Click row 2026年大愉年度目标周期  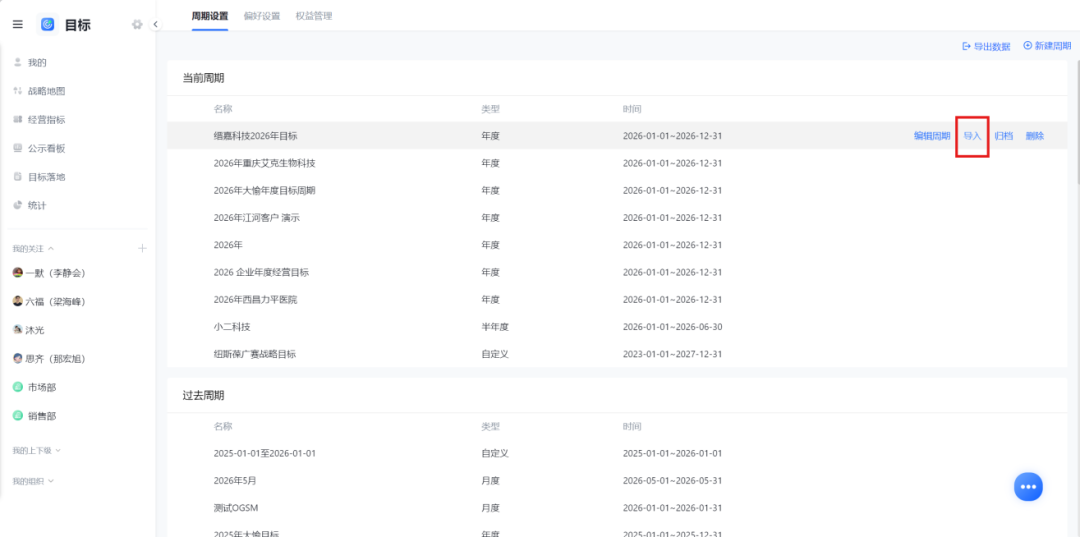pyautogui.click(x=617, y=190)
